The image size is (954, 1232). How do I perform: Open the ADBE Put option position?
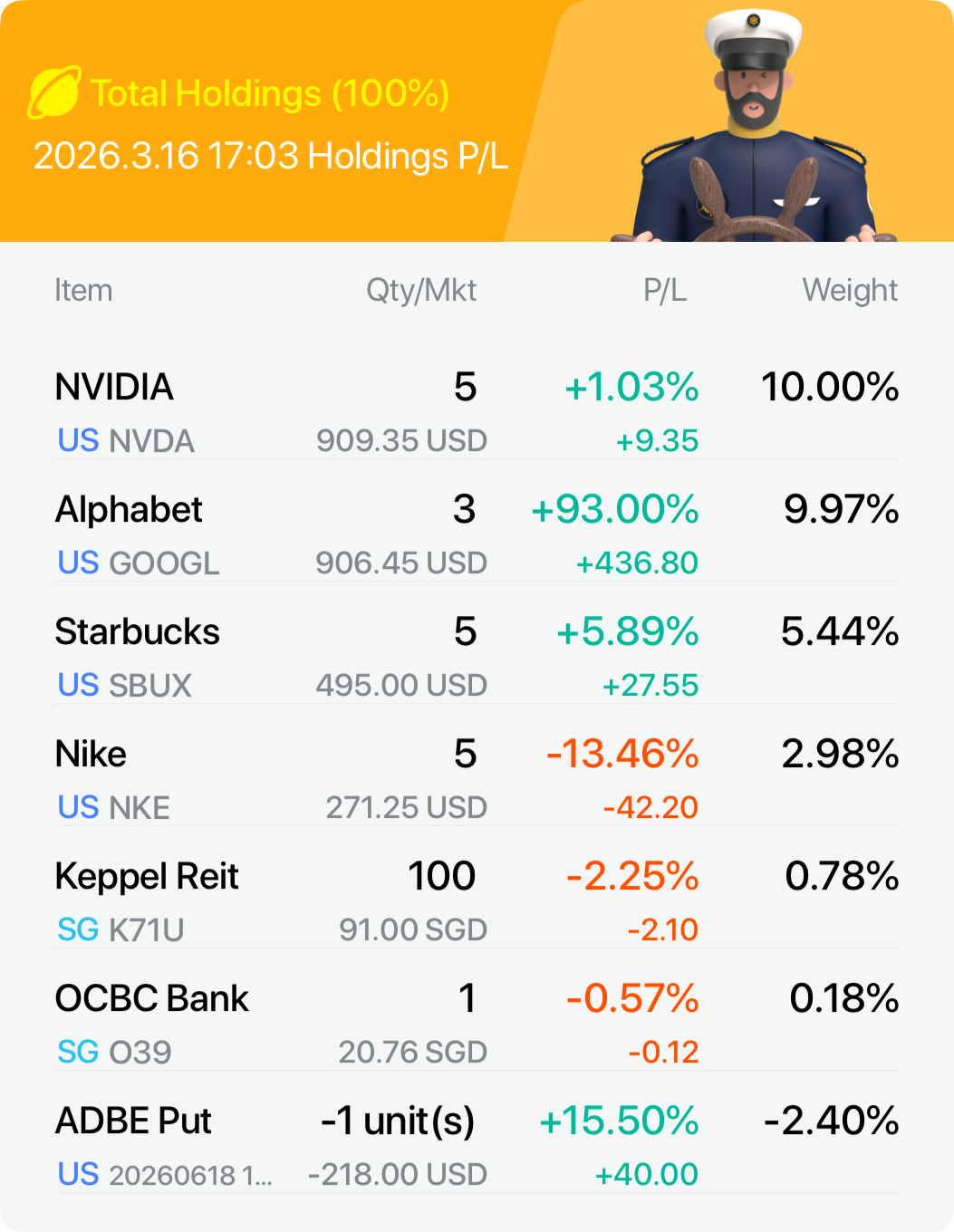pos(133,1121)
